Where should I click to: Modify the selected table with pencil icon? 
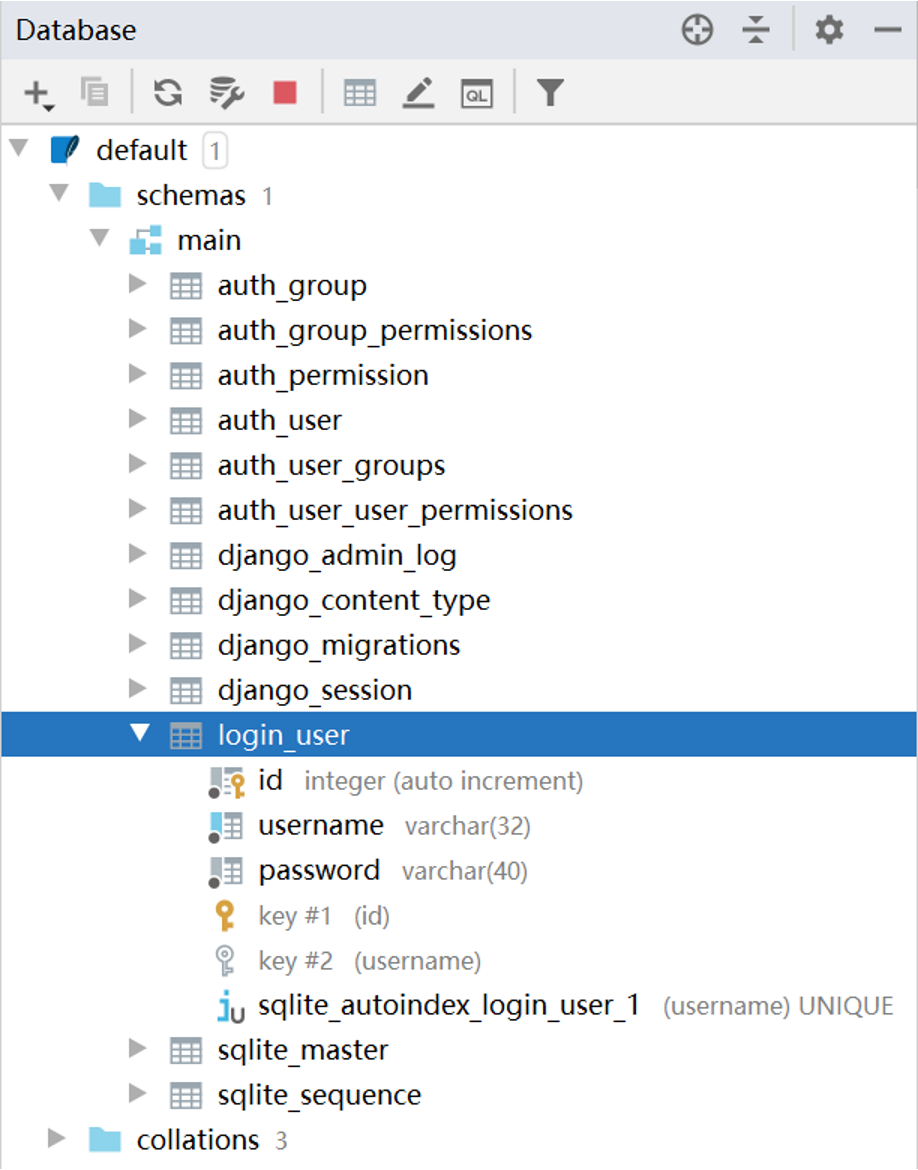(418, 92)
